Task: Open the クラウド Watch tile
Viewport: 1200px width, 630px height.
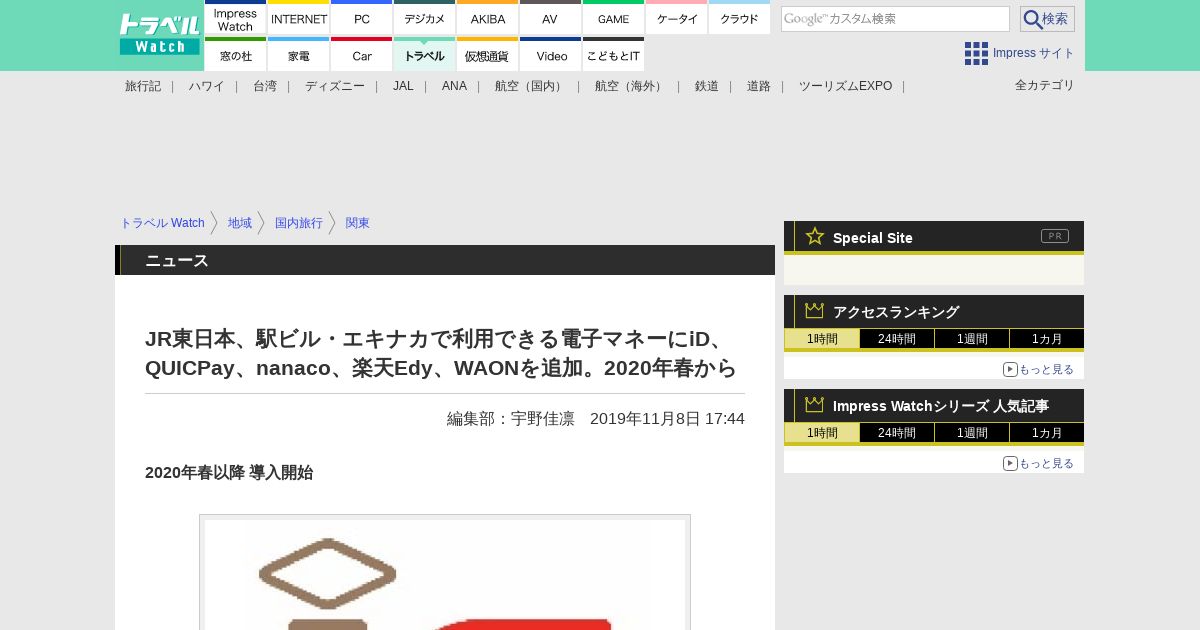Action: (x=739, y=17)
